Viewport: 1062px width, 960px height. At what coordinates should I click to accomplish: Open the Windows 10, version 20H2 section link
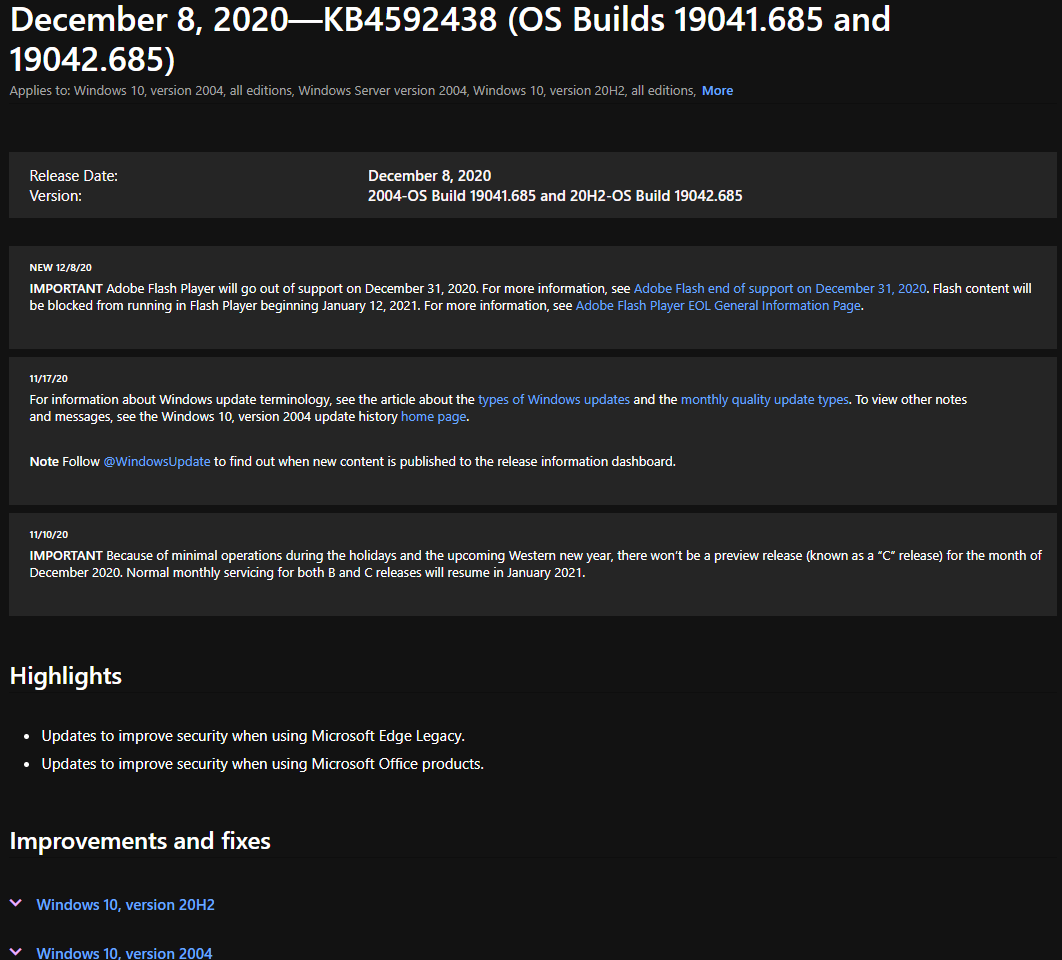tap(125, 904)
